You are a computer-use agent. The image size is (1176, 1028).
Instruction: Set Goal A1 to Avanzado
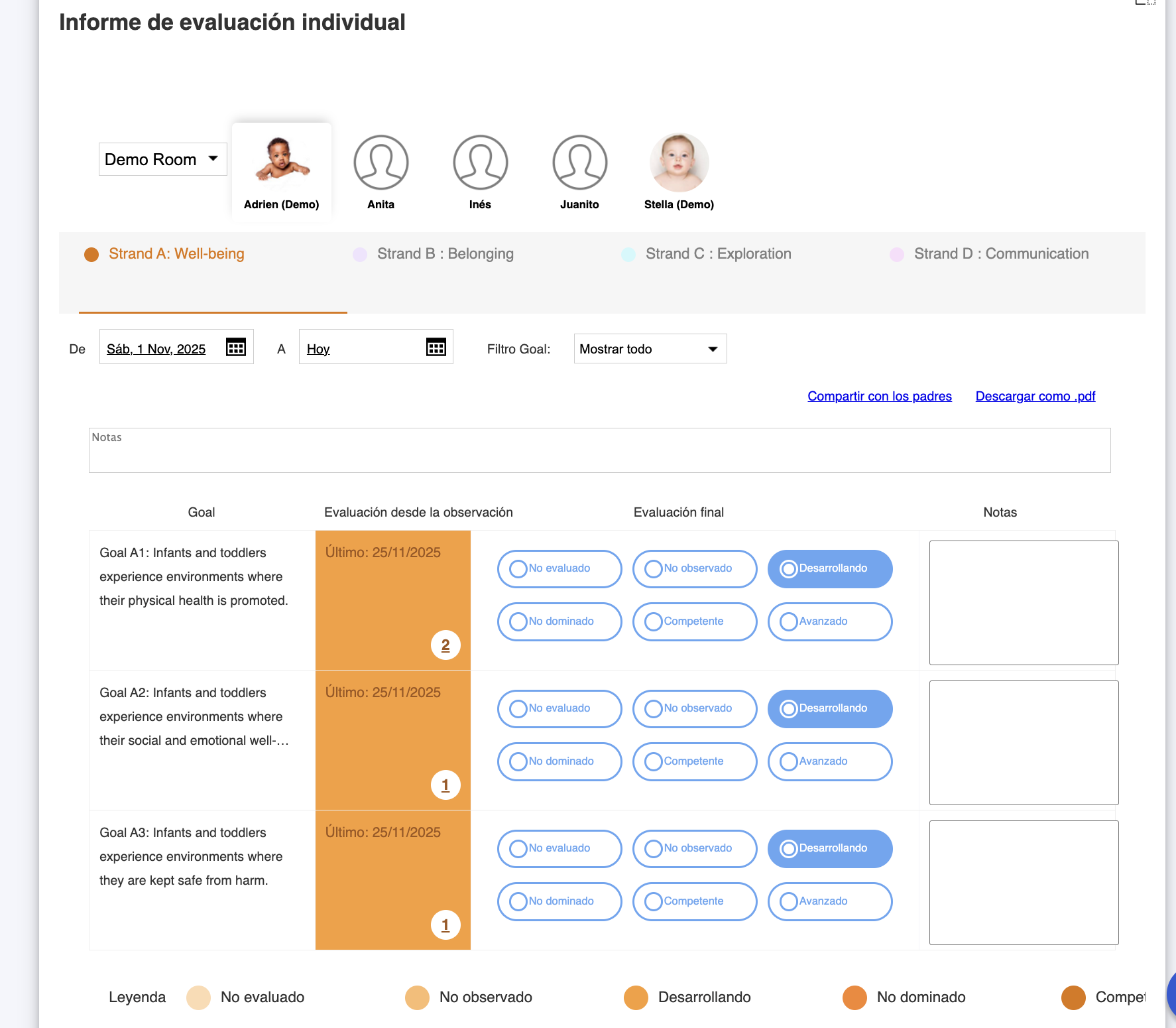pos(830,621)
